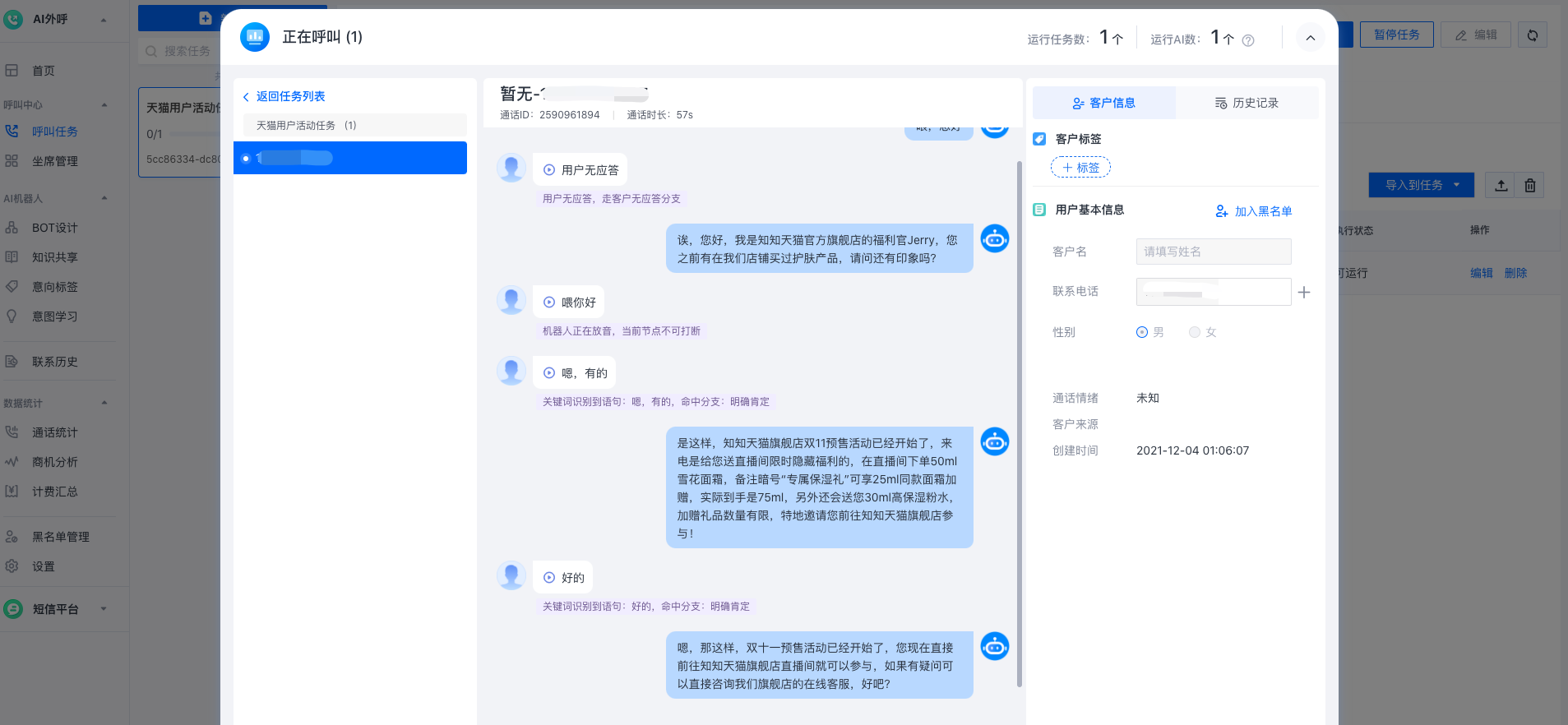The image size is (1568, 725).
Task: Click 呼叫任务 phone icon in sidebar
Action: (x=12, y=131)
